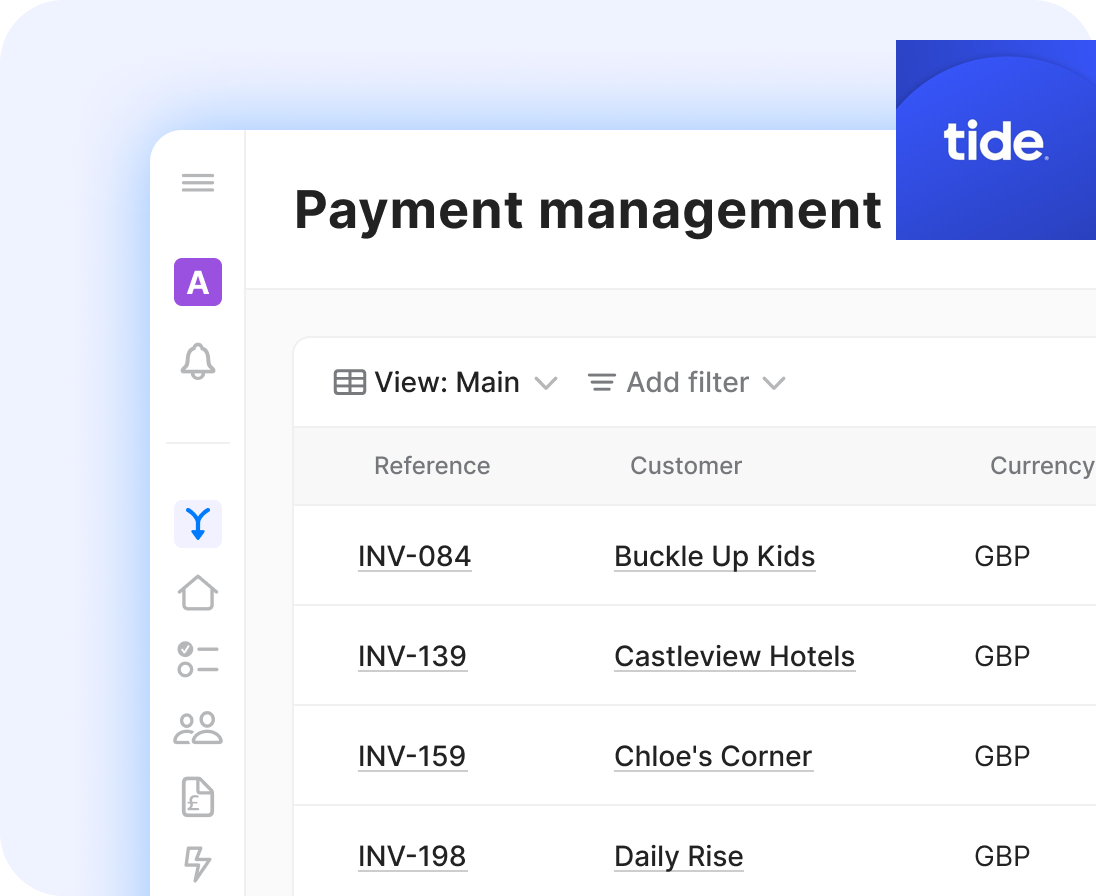The height and width of the screenshot is (896, 1096).
Task: Click the lightning bolt sidebar icon
Action: (198, 863)
